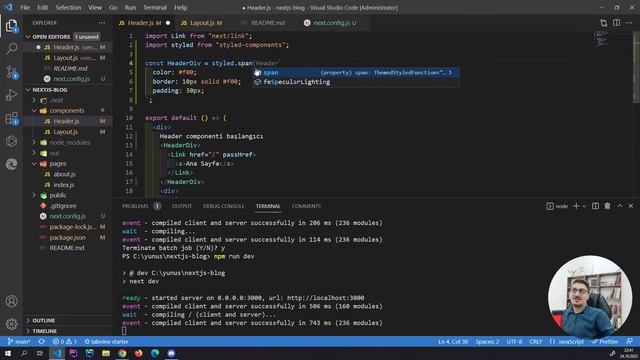Open the Terminal menu
Screen dimensions: 640x360
click(x=155, y=7)
